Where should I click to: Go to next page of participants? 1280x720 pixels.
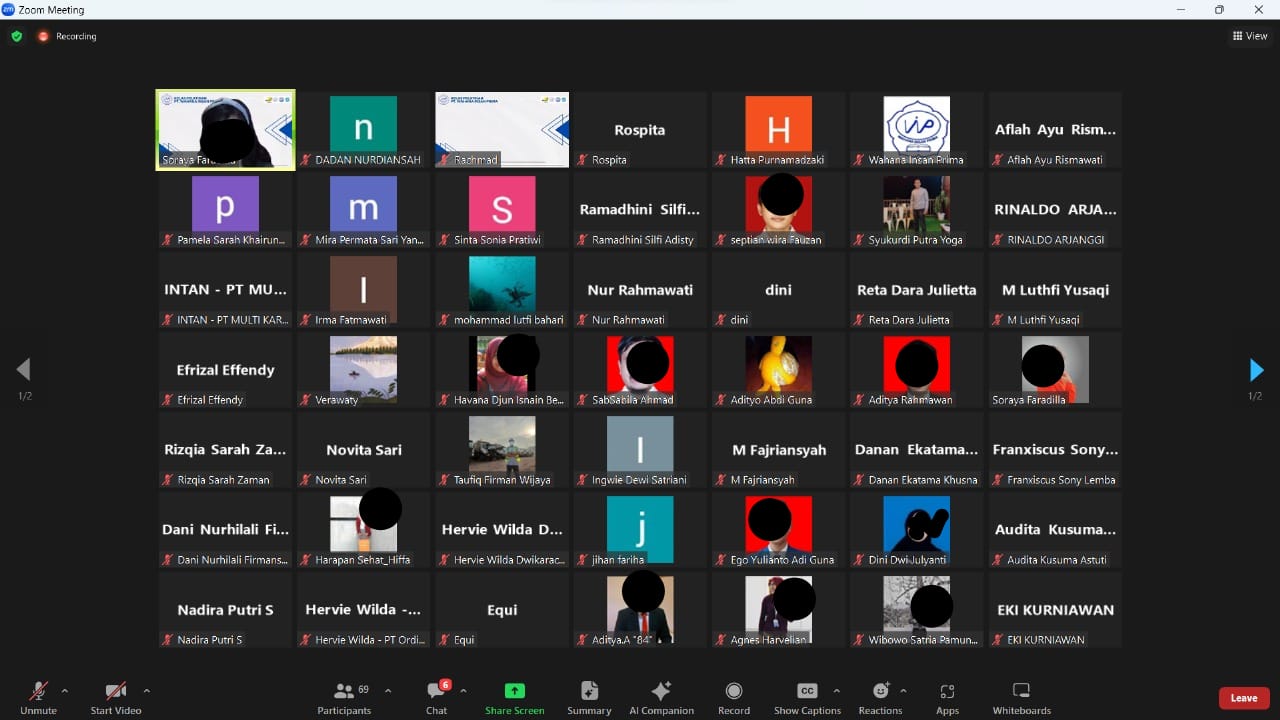[x=1256, y=370]
